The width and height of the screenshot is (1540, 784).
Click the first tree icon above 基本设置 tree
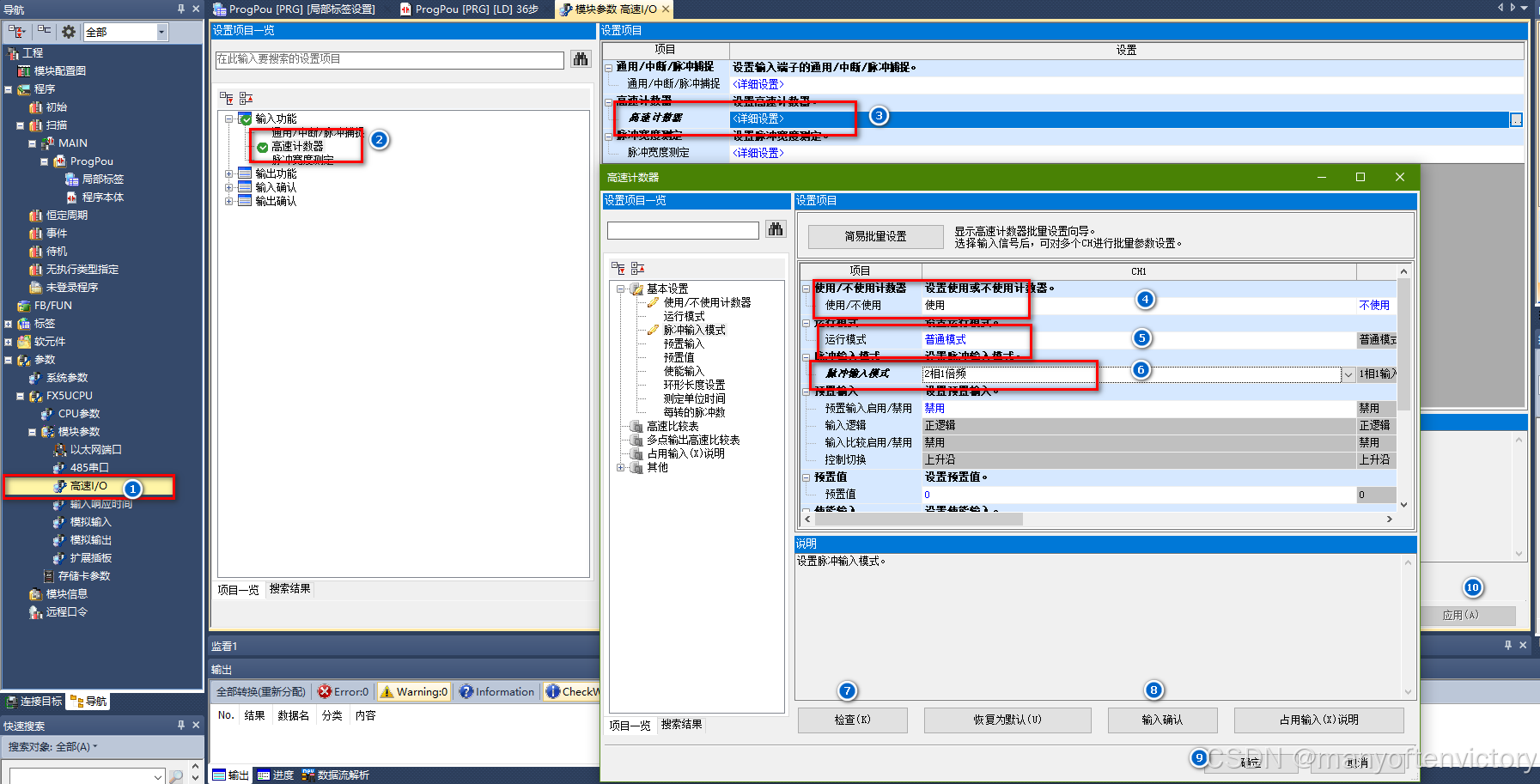click(618, 268)
